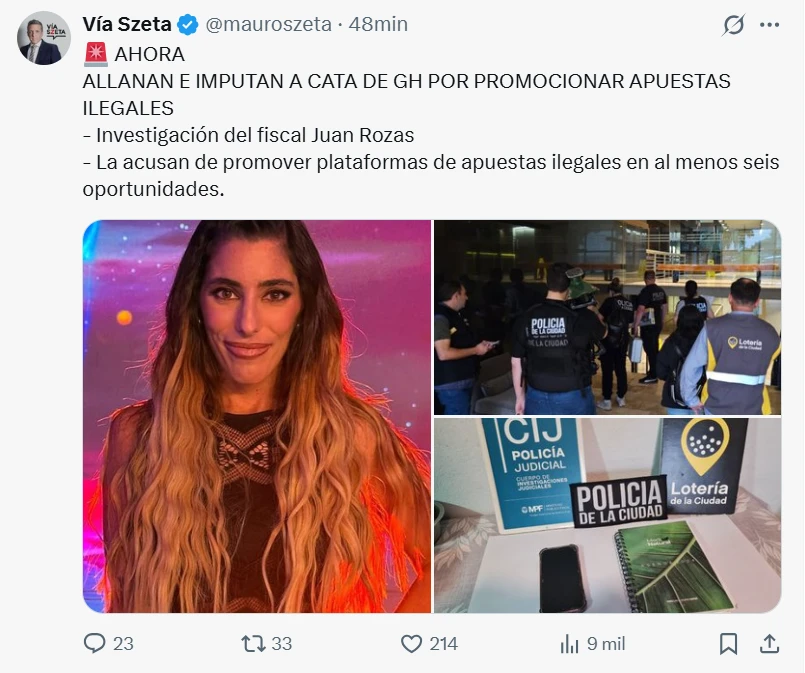This screenshot has width=805, height=673.
Task: Open the three-dot more options menu
Action: click(770, 25)
